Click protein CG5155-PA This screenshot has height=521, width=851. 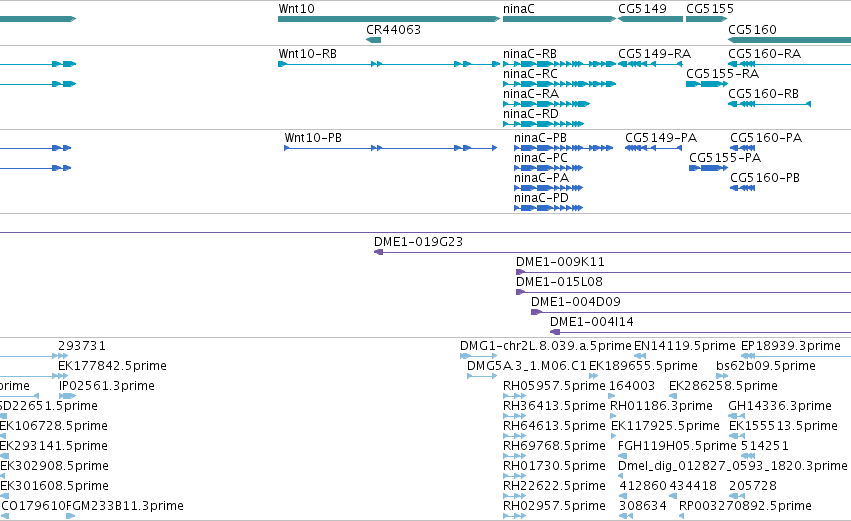[708, 168]
